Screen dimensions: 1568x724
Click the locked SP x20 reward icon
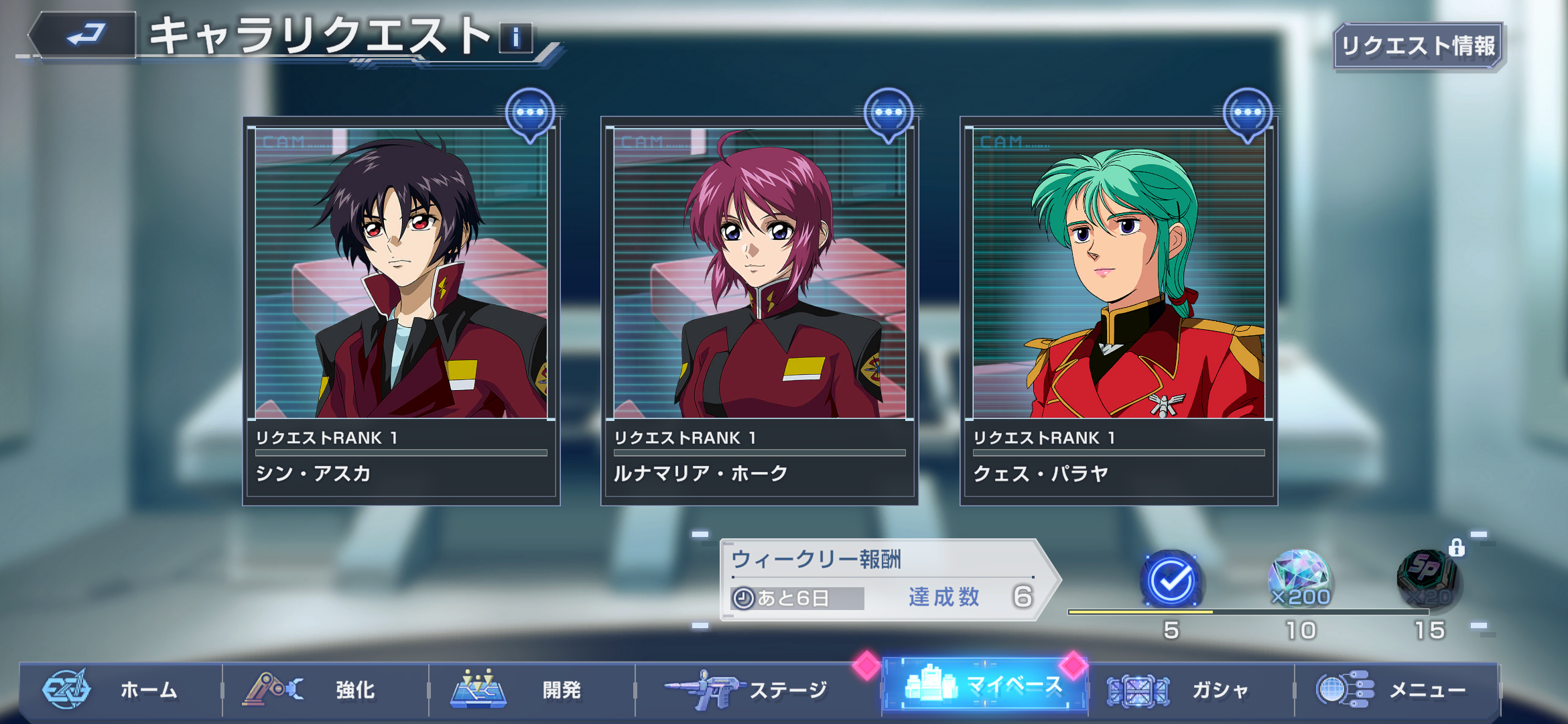[x=1429, y=578]
